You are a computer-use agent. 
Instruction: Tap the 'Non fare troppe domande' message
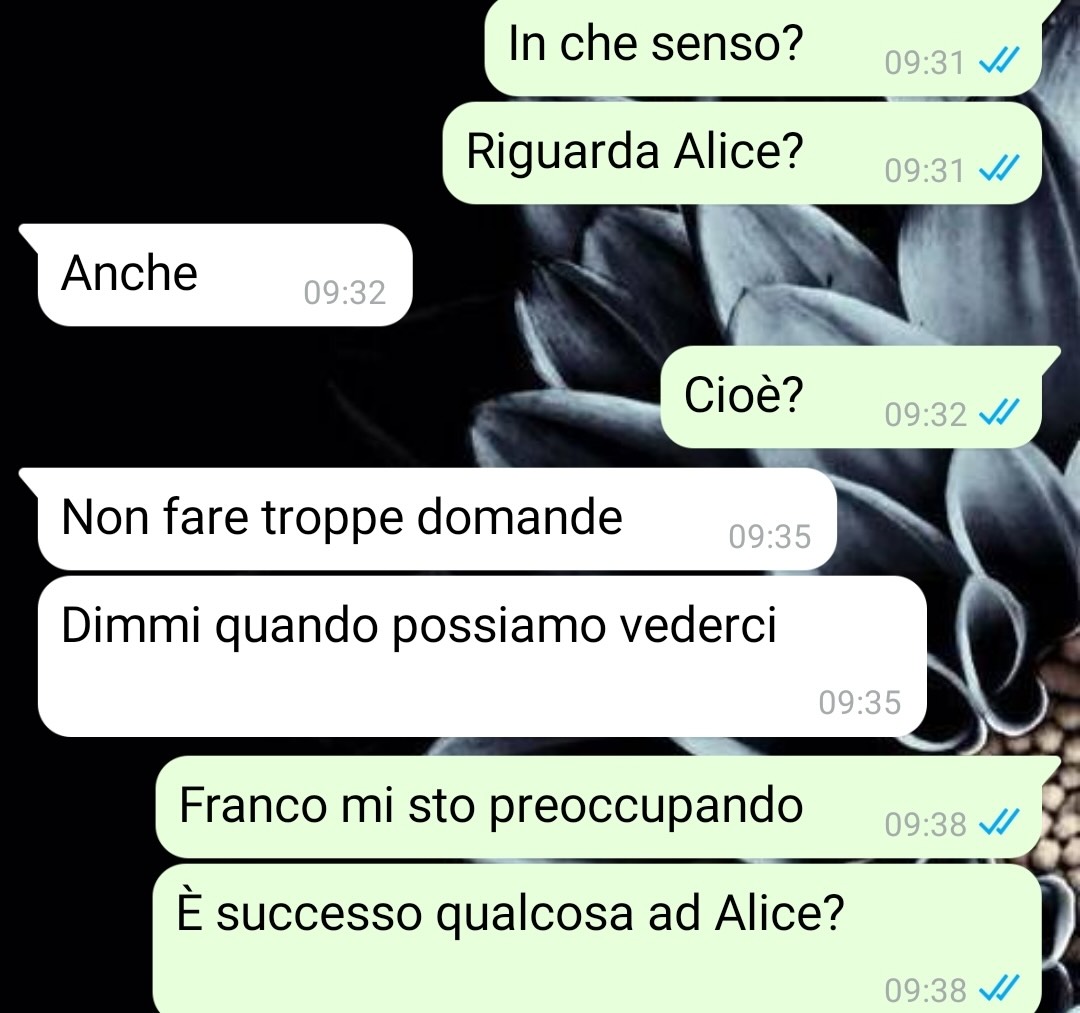pyautogui.click(x=437, y=519)
